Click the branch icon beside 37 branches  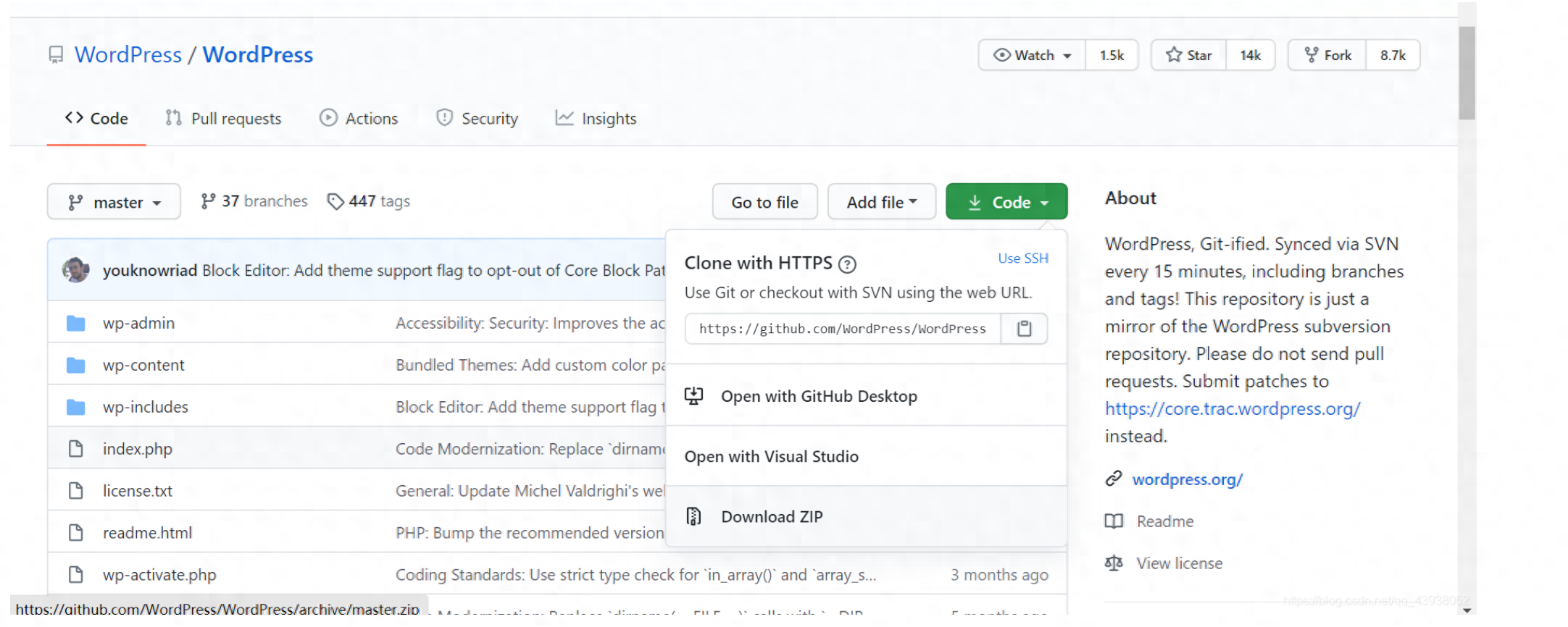tap(208, 201)
